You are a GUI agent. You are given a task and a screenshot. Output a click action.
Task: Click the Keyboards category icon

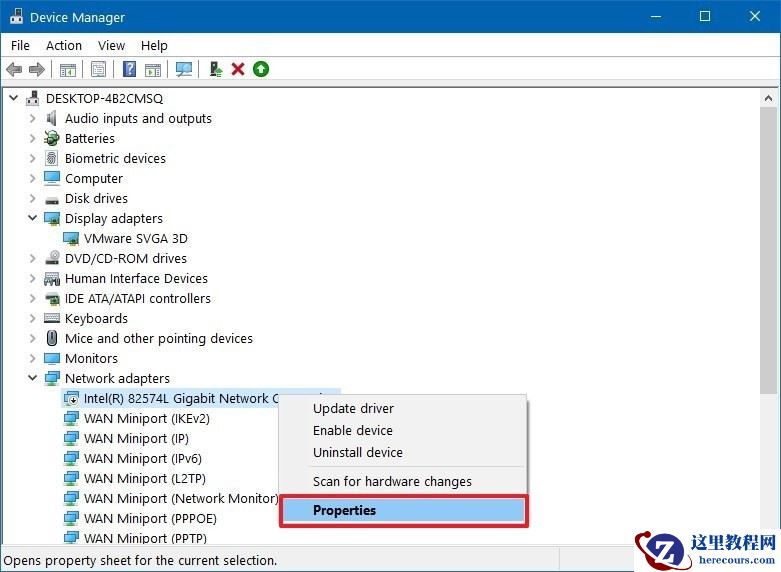pos(52,318)
